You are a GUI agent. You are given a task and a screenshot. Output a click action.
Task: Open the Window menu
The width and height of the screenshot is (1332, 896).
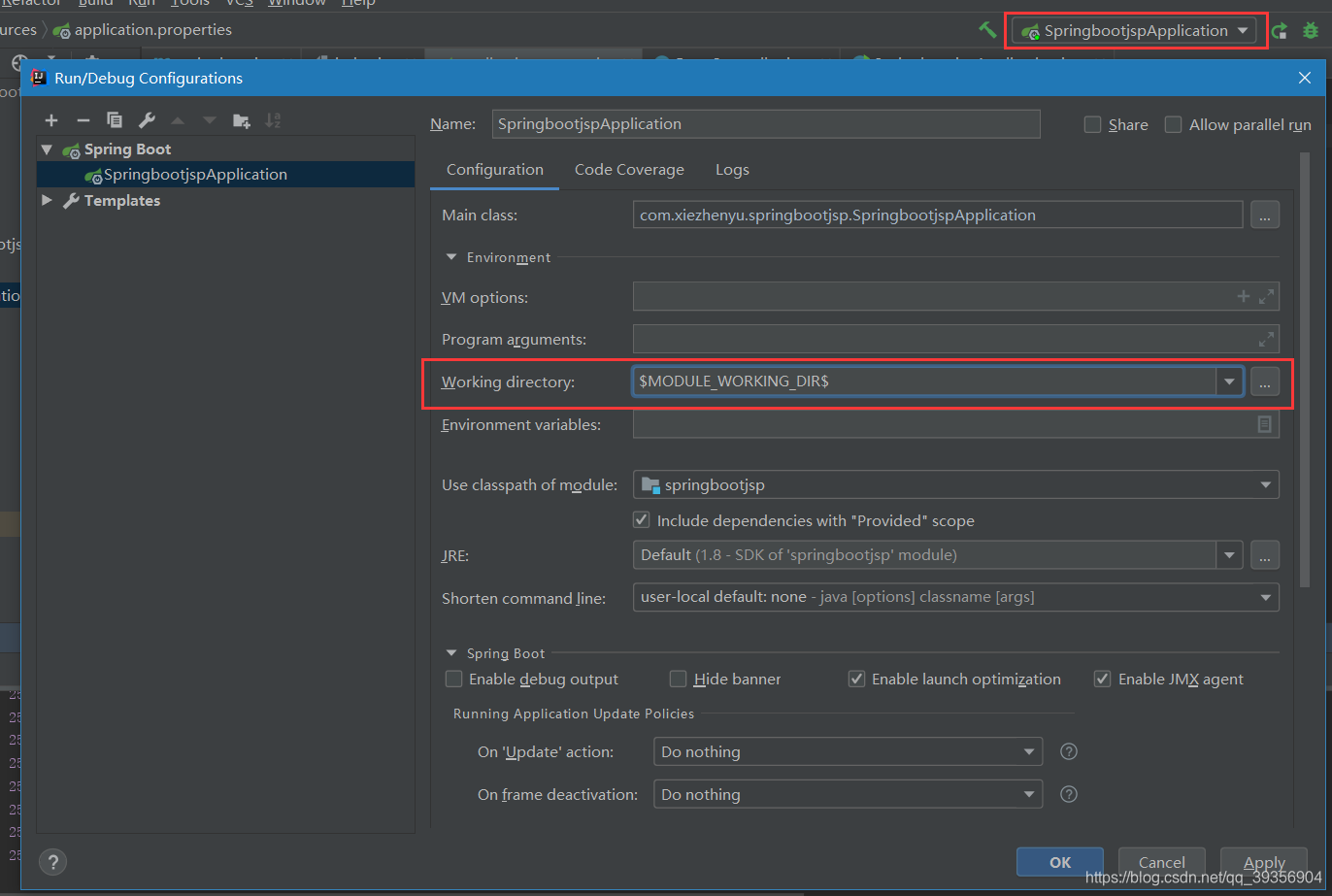[297, 4]
